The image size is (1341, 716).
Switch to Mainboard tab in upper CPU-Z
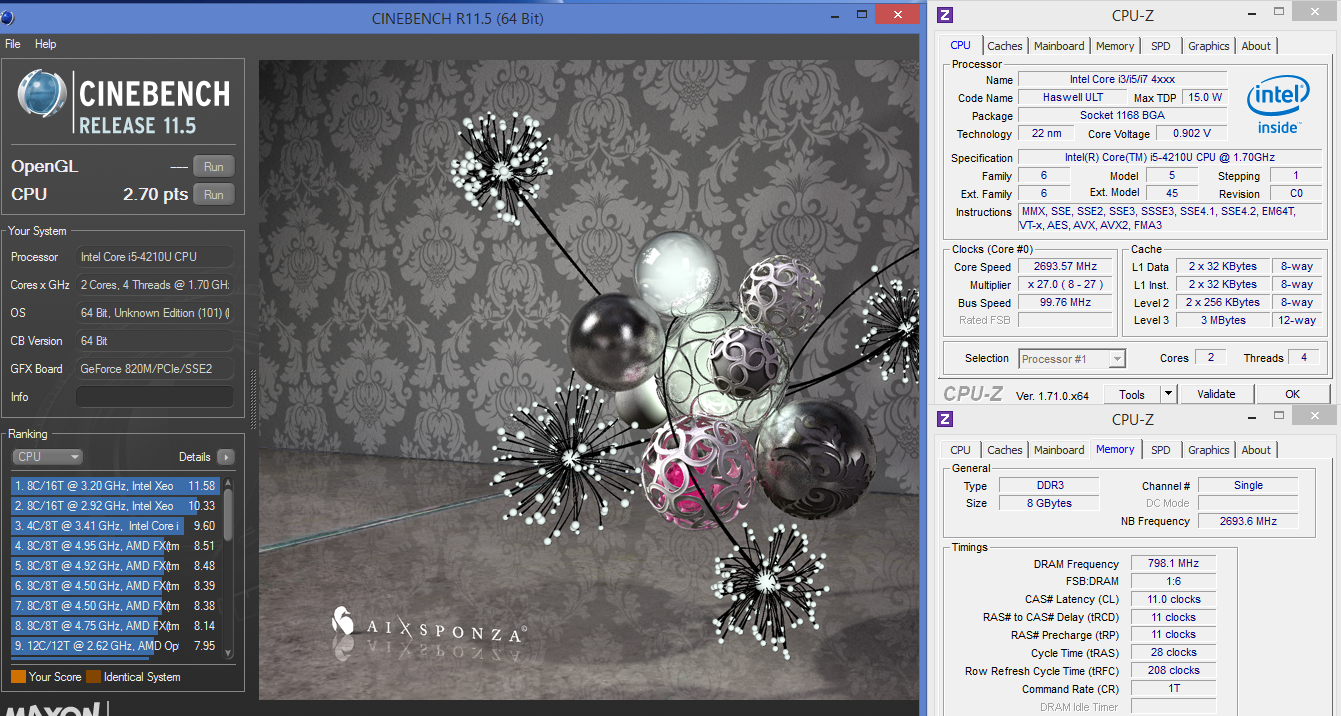tap(1059, 46)
